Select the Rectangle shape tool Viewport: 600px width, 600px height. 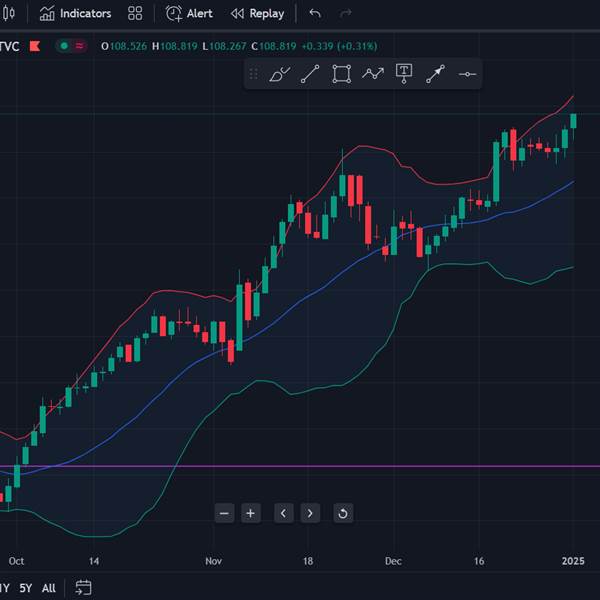tap(341, 73)
